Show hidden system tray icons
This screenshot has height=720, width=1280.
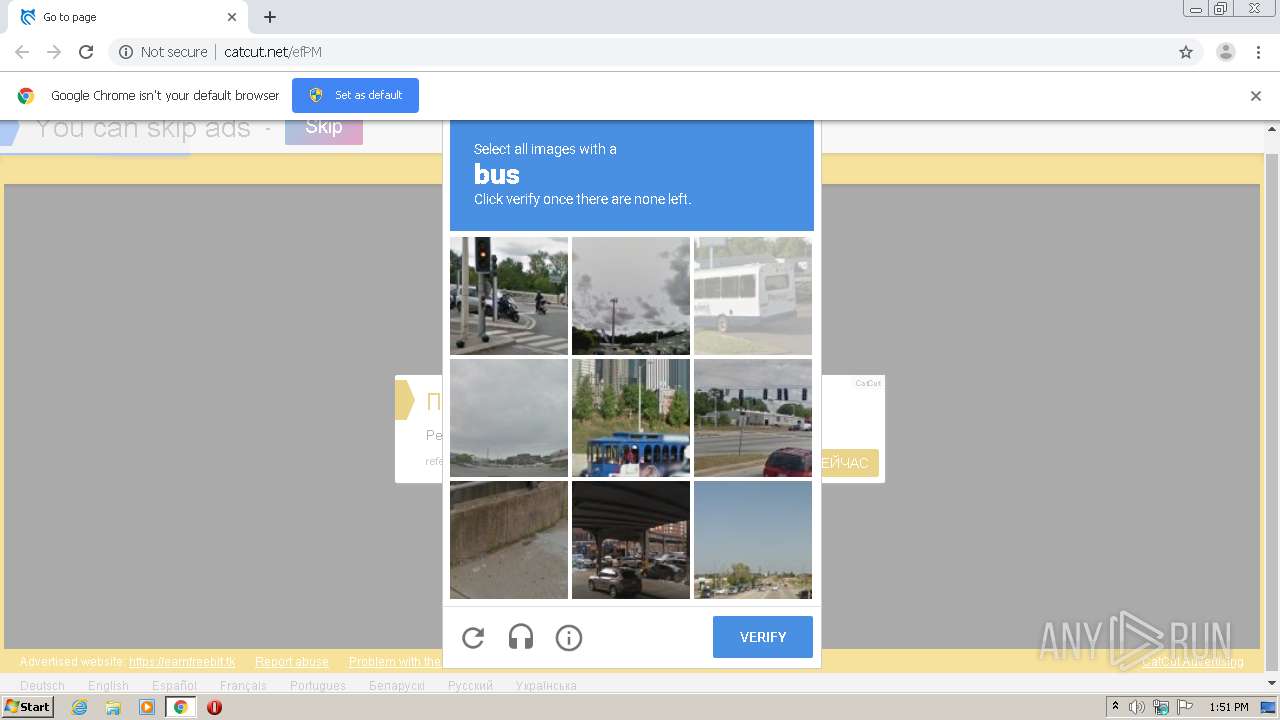tap(1116, 707)
